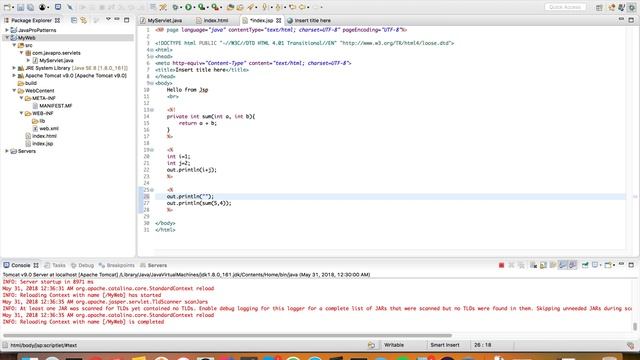Toggle Word Wrap in the Console toolbar
This screenshot has width=640, height=360.
[553, 265]
